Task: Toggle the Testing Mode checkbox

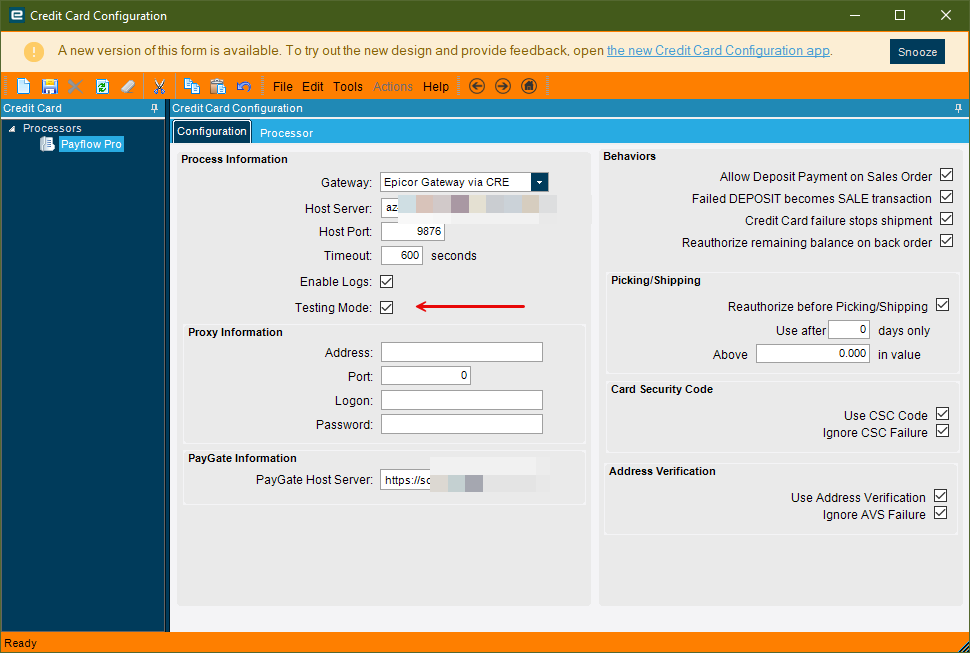Action: tap(387, 308)
